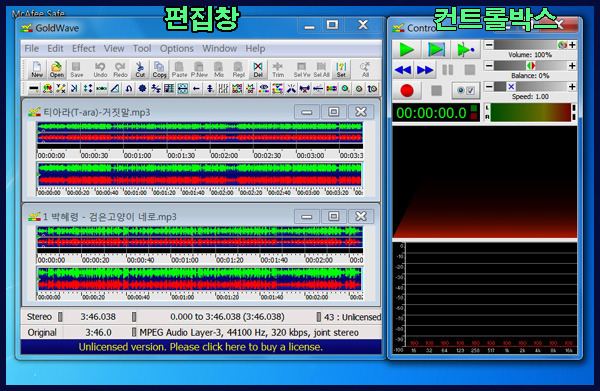This screenshot has height=391, width=600.
Task: Click the colorful car Doppler effect icon
Action: click(x=48, y=89)
